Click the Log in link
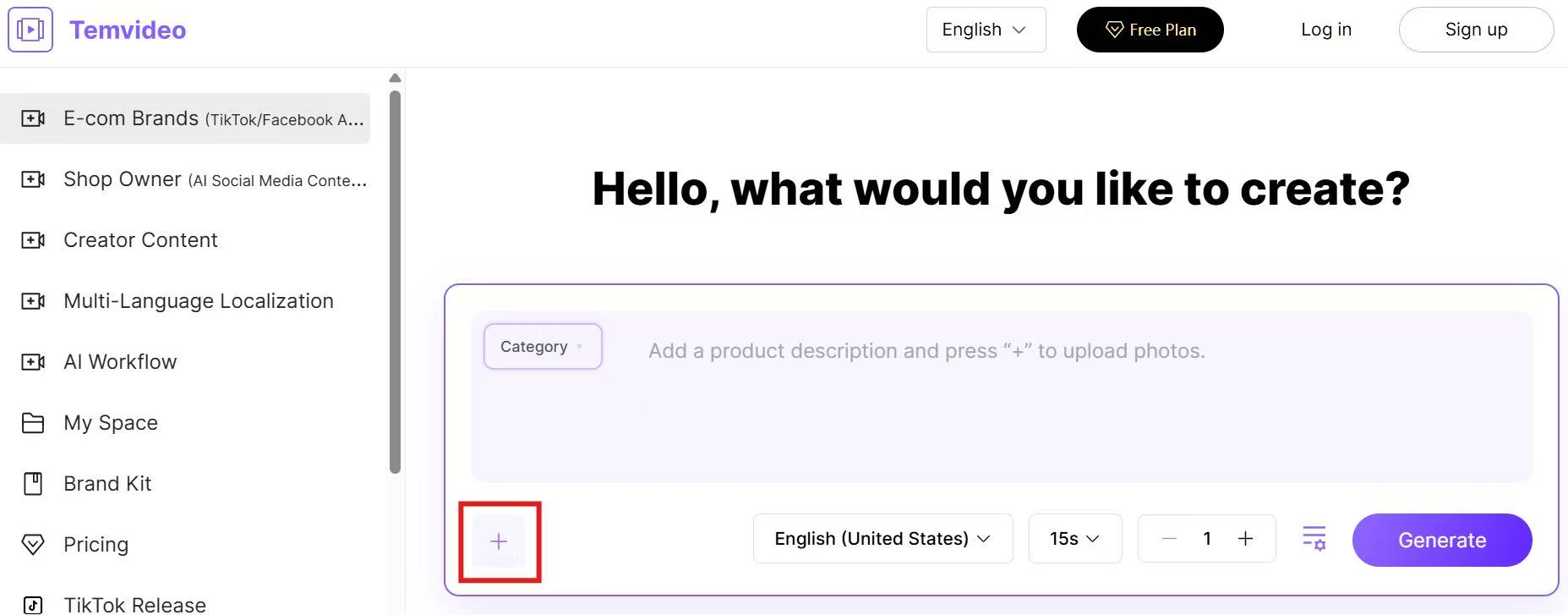The image size is (1568, 615). pos(1325,30)
